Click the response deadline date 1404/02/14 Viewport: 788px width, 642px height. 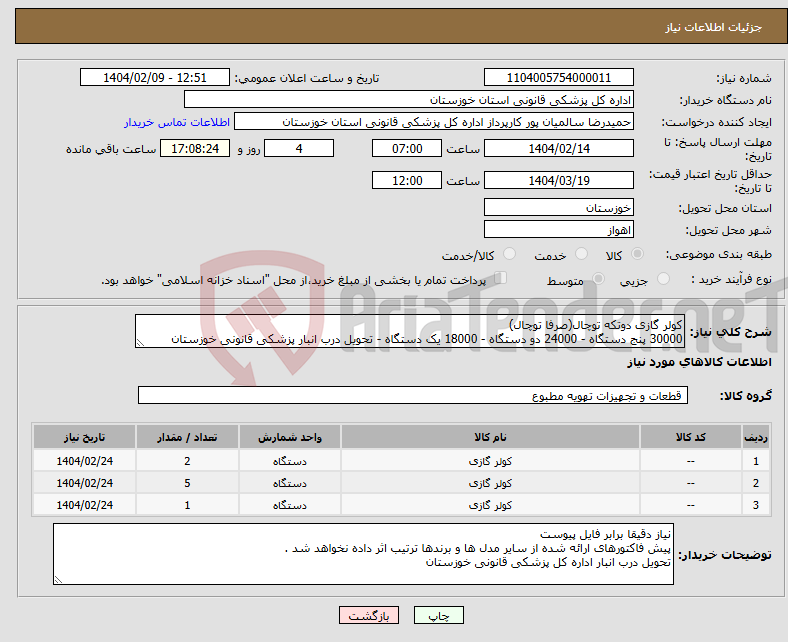click(x=559, y=148)
